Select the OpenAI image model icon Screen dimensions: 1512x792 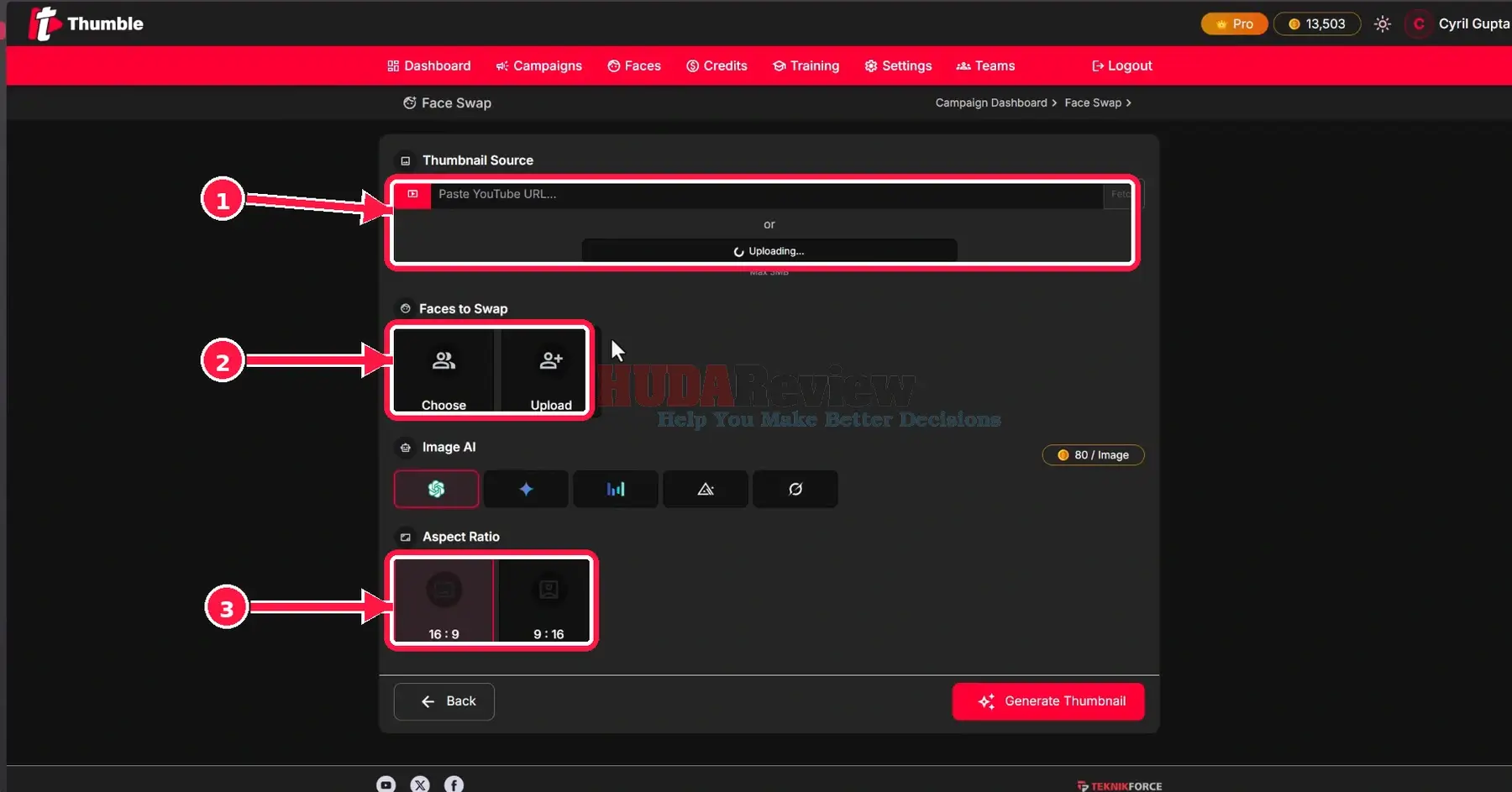coord(436,489)
